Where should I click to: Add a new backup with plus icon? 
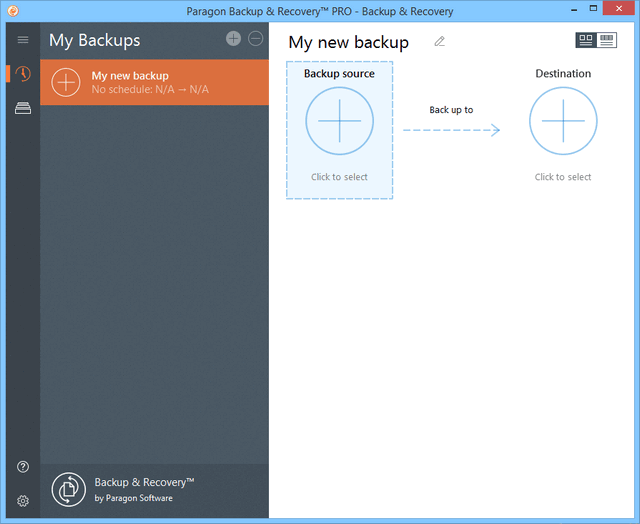[233, 38]
